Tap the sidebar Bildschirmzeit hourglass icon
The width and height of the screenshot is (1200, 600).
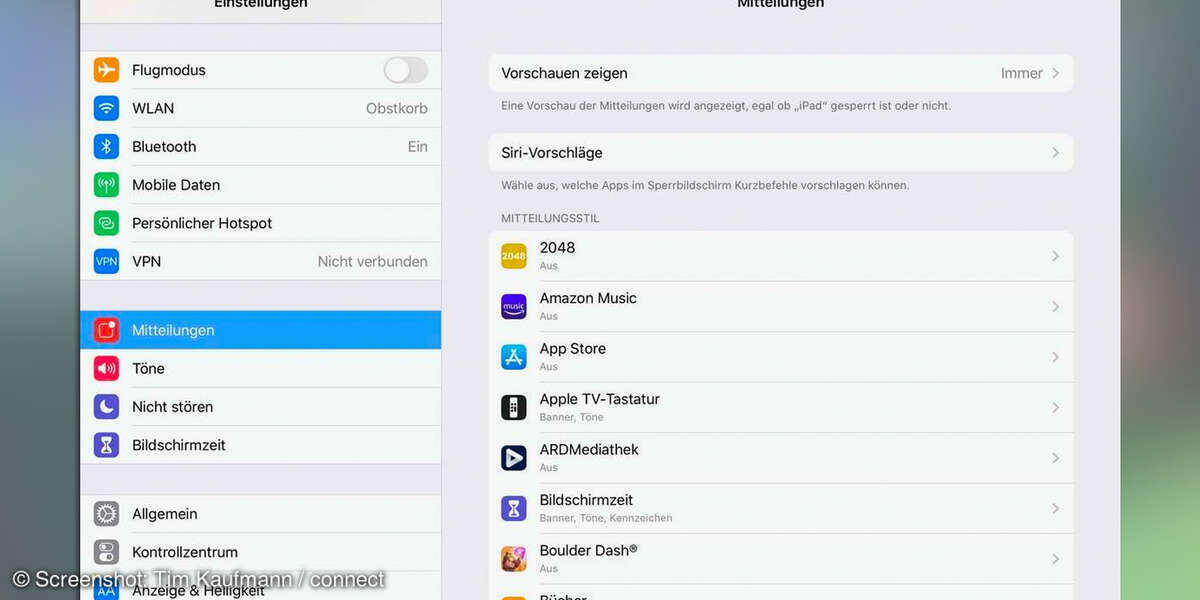point(106,445)
